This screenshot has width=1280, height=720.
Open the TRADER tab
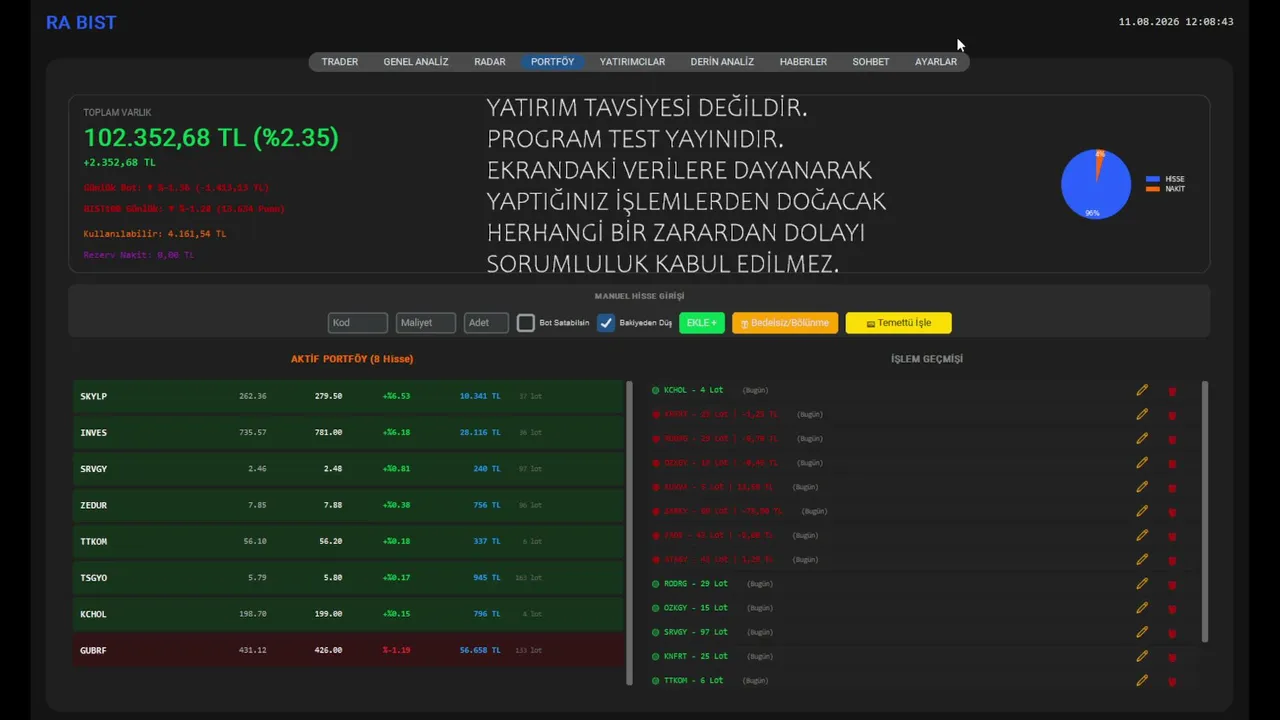coord(340,62)
